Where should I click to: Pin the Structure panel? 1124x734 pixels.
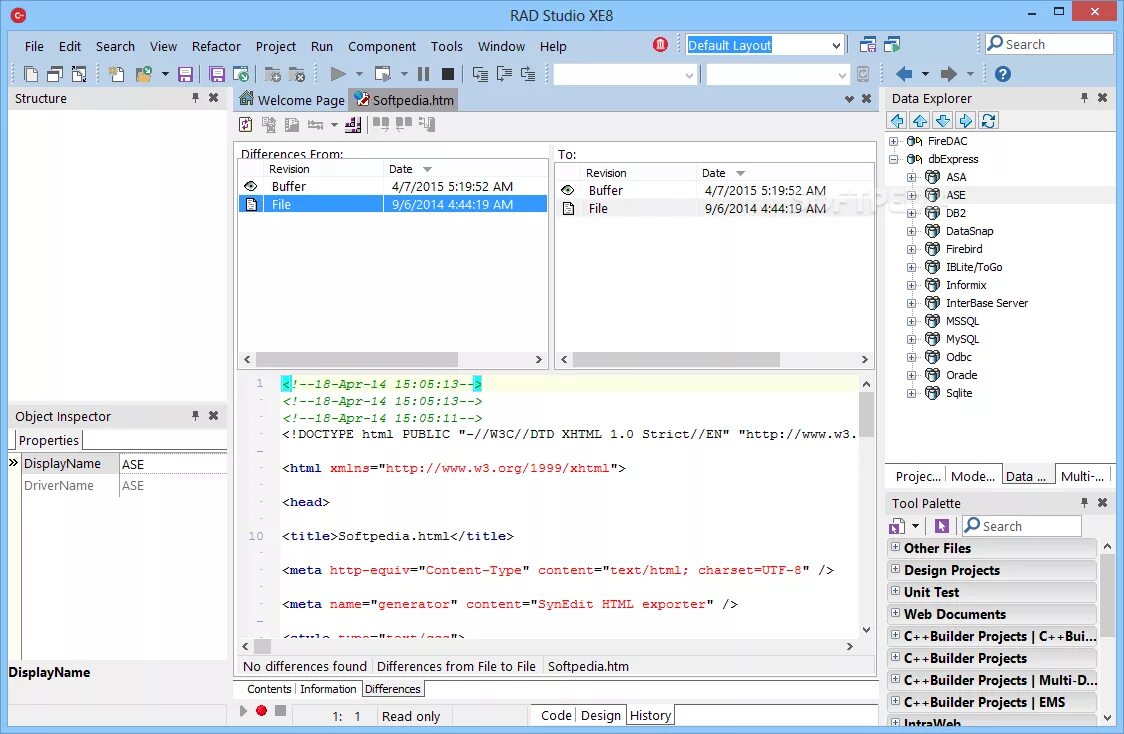(195, 97)
